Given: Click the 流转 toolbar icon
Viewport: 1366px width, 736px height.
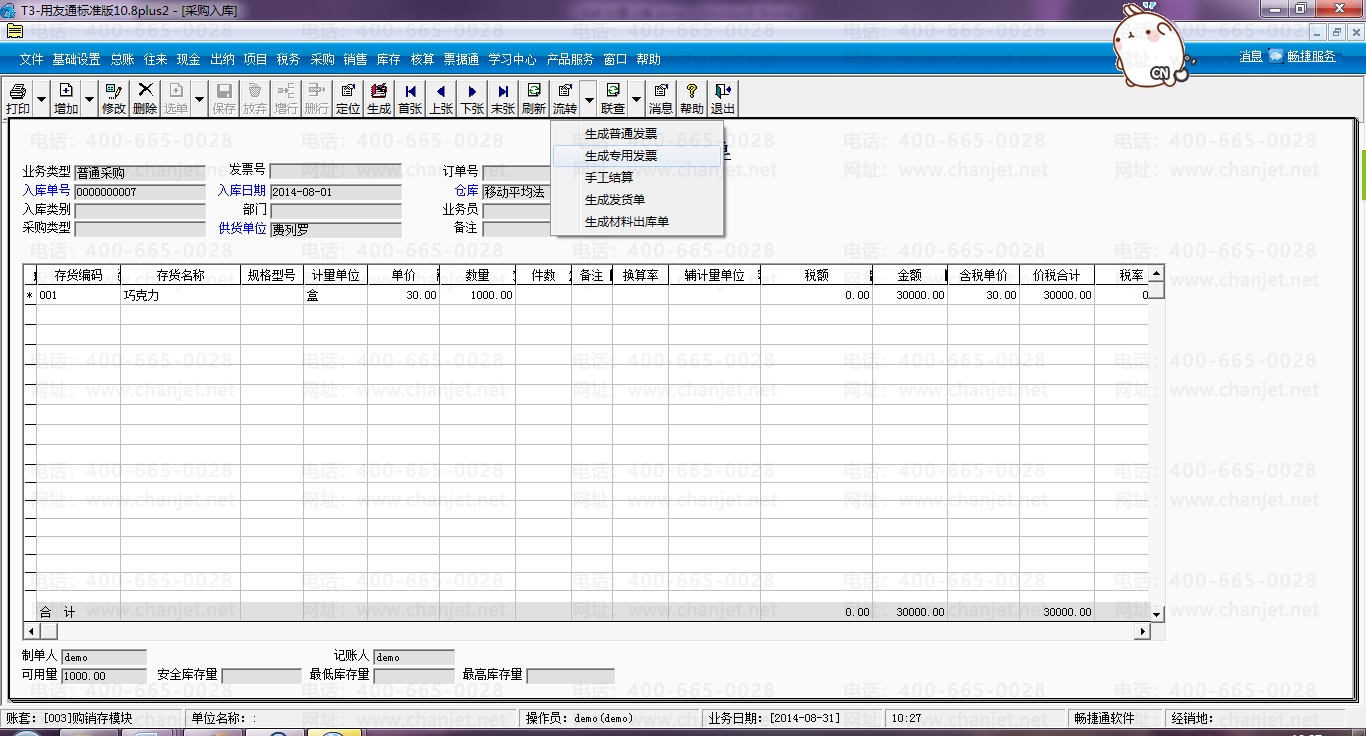Looking at the screenshot, I should tap(565, 98).
